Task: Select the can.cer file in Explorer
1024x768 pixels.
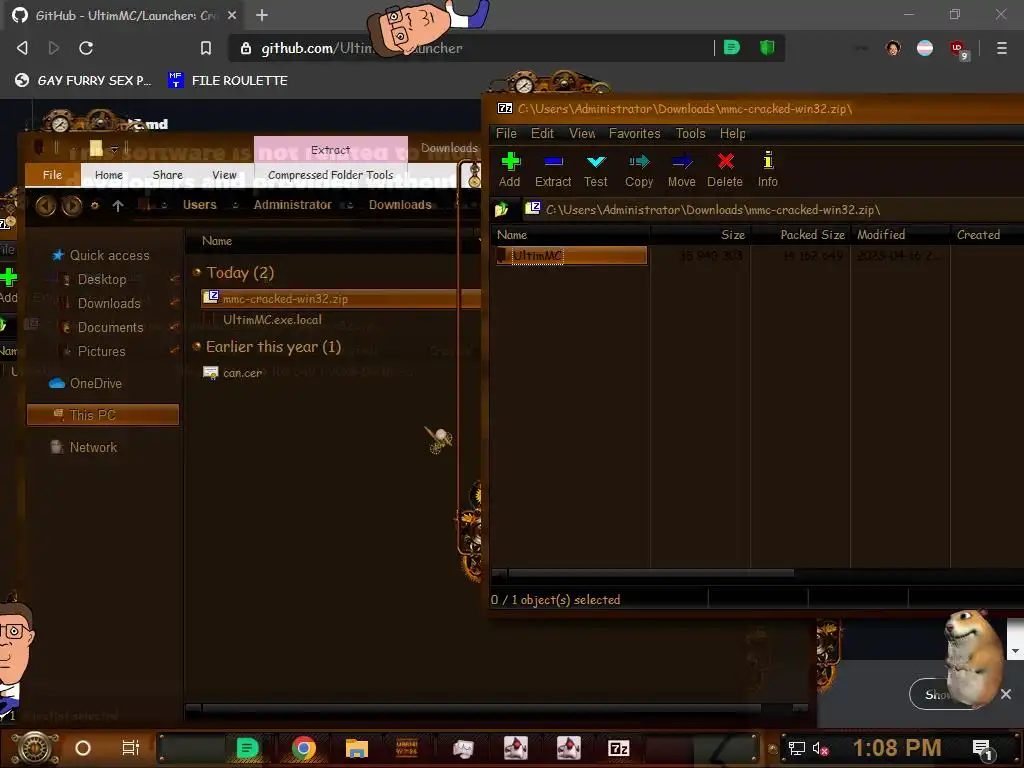Action: point(242,373)
